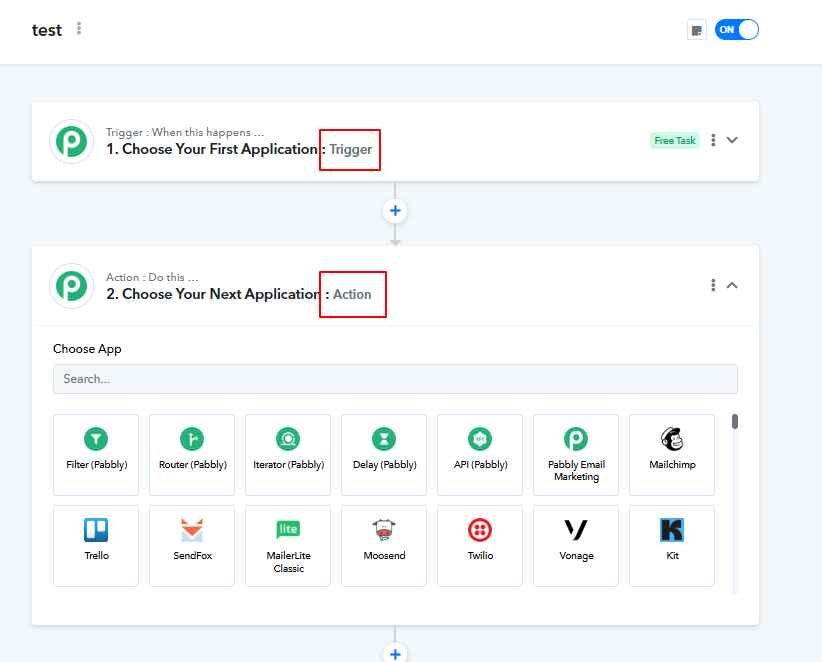822x662 pixels.
Task: Click Choose Your First Application heading
Action: [x=212, y=149]
